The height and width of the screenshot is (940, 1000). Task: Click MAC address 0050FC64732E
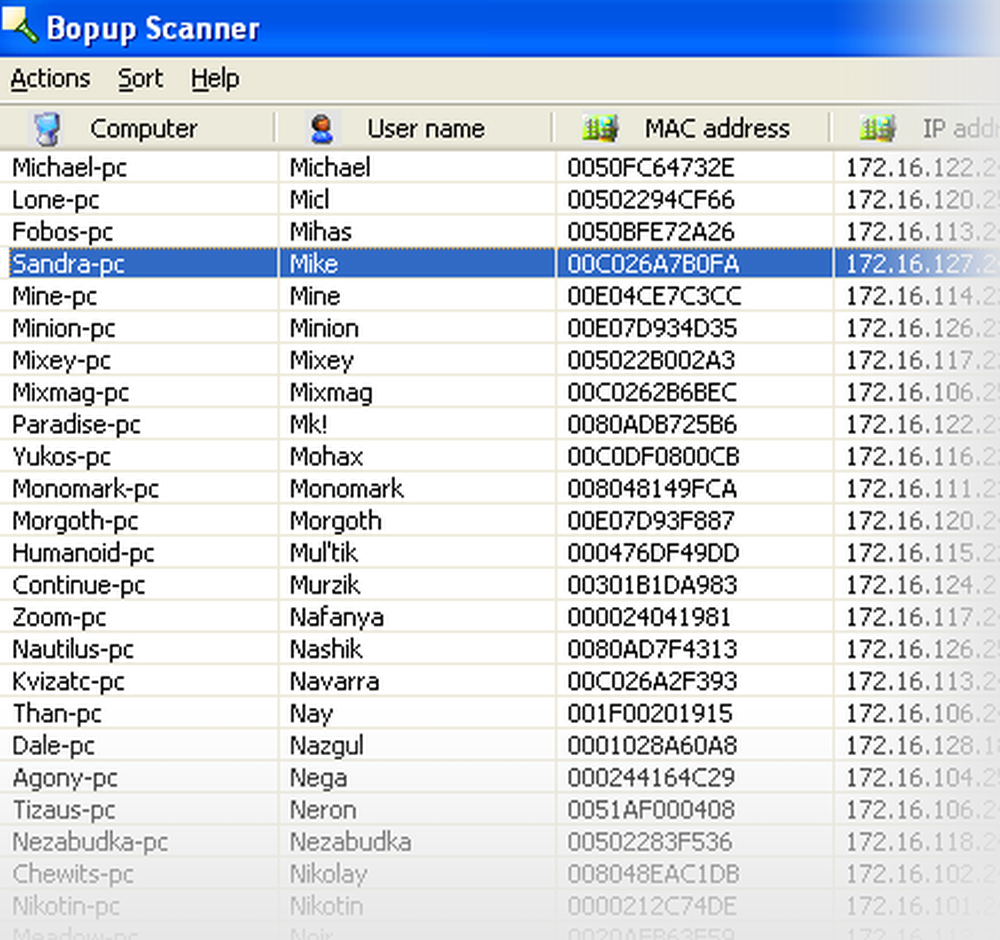[x=651, y=168]
